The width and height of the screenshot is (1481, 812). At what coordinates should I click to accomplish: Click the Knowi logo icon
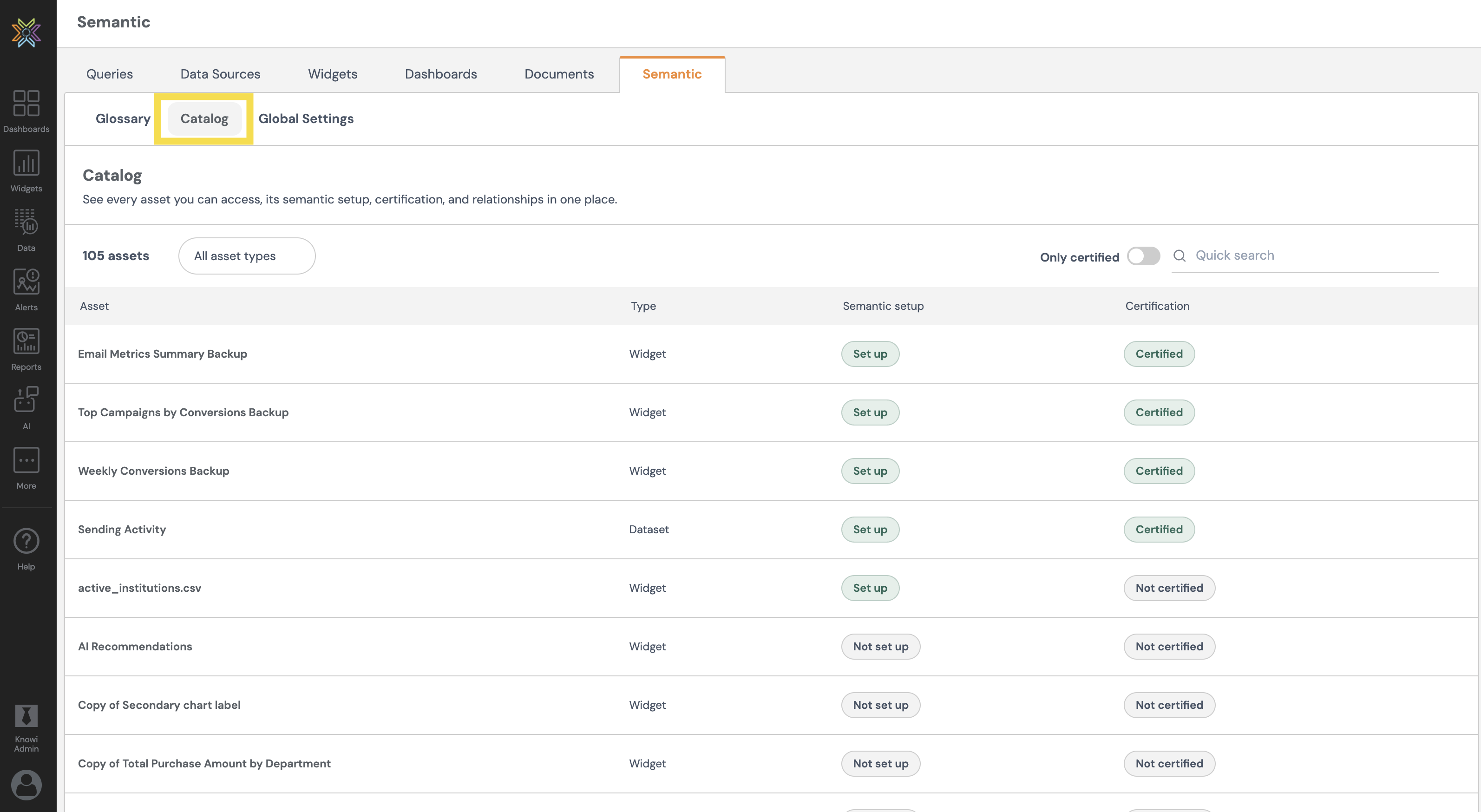coord(26,32)
